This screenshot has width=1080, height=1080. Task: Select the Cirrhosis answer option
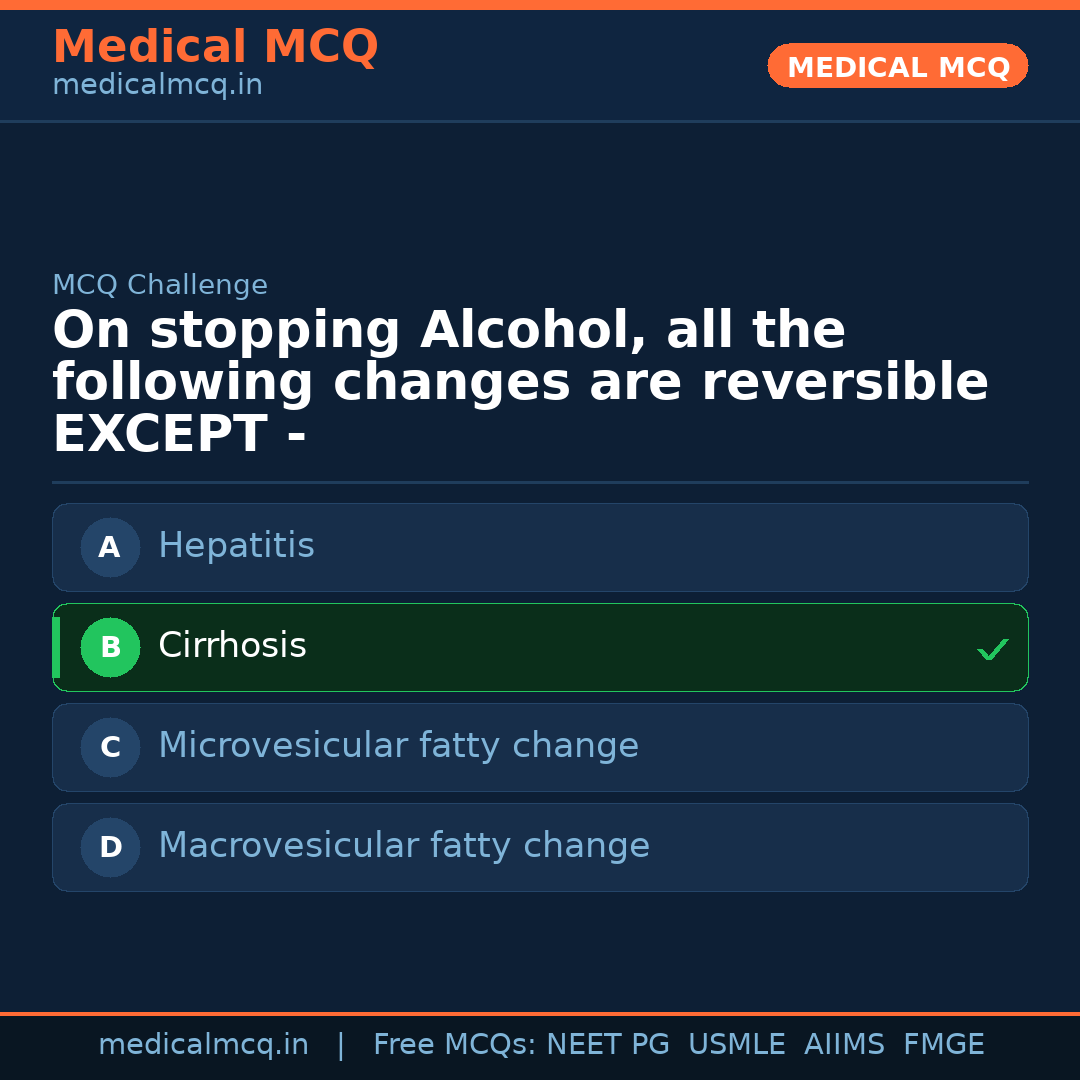(540, 647)
